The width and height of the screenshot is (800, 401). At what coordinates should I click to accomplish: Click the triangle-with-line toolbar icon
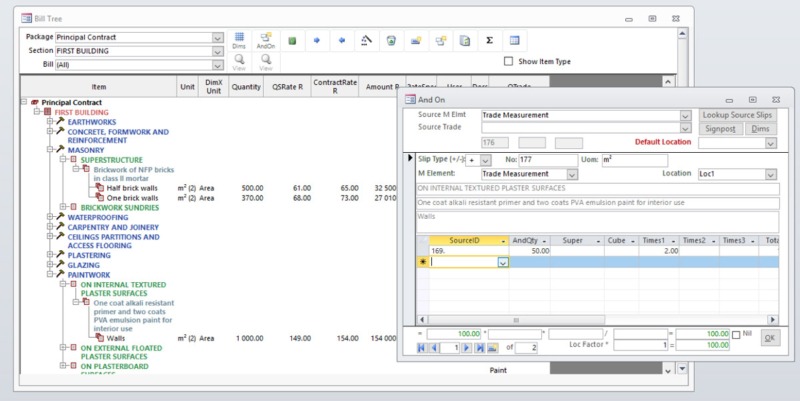coord(366,40)
